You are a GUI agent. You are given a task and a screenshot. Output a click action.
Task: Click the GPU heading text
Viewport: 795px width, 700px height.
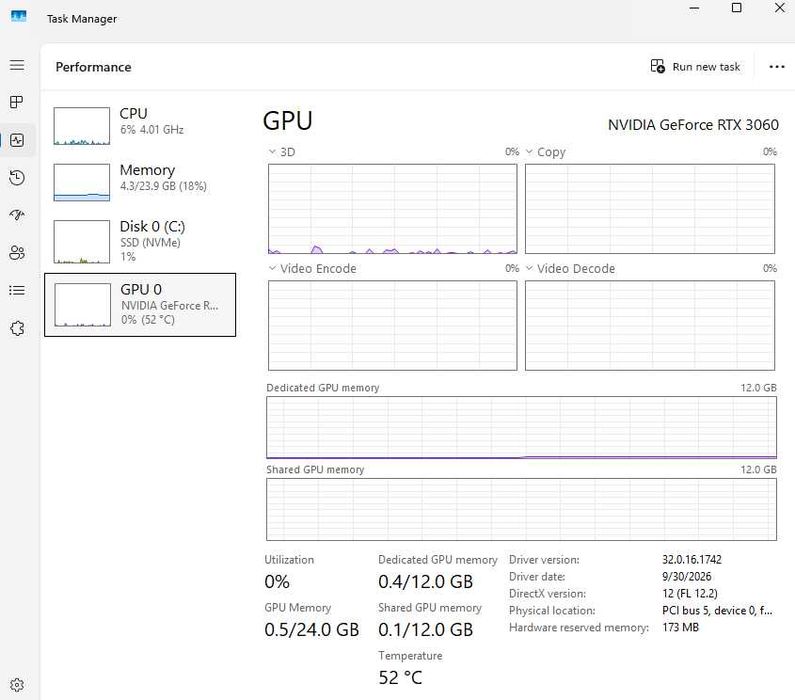click(x=287, y=121)
